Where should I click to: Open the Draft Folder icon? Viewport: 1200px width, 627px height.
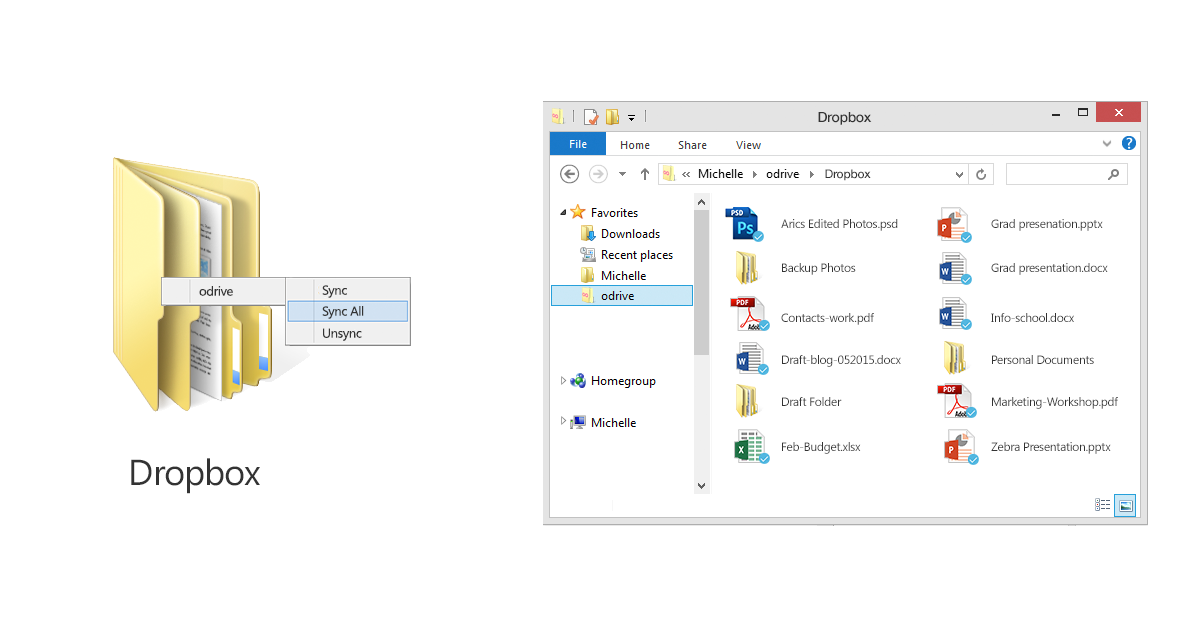pyautogui.click(x=747, y=401)
